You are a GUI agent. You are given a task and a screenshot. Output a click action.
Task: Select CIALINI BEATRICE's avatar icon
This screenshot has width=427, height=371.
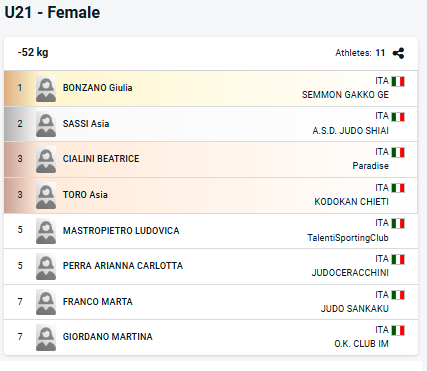(46, 159)
